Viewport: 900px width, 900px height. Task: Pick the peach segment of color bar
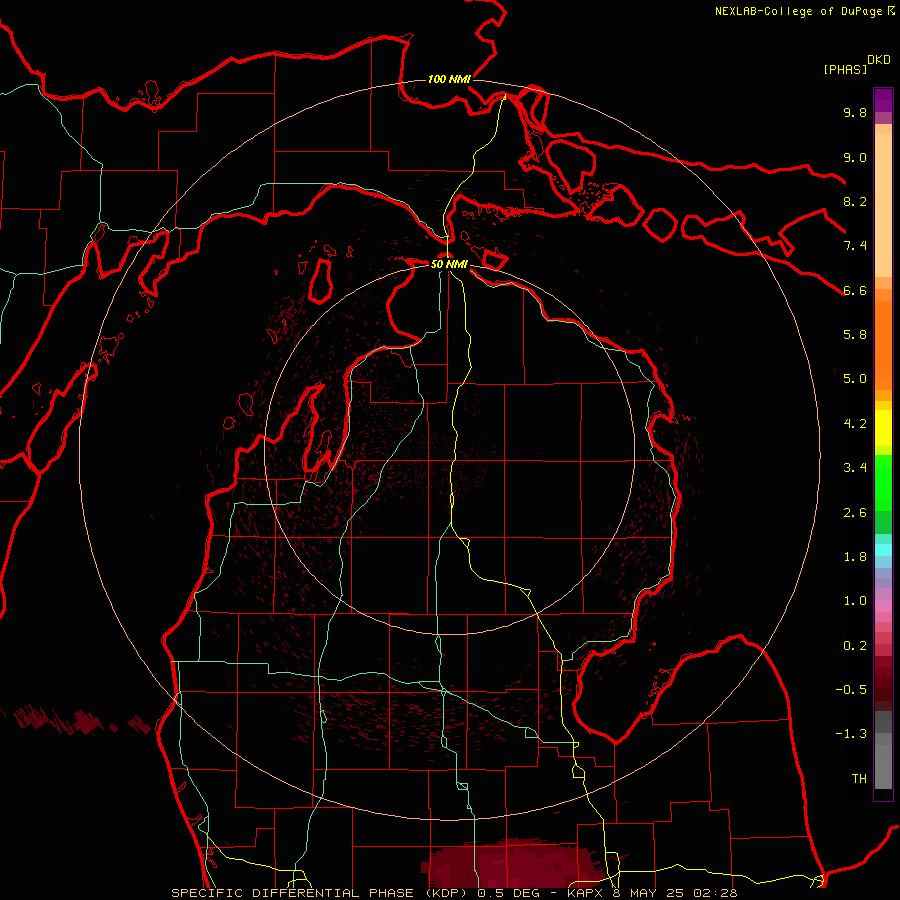click(x=883, y=201)
